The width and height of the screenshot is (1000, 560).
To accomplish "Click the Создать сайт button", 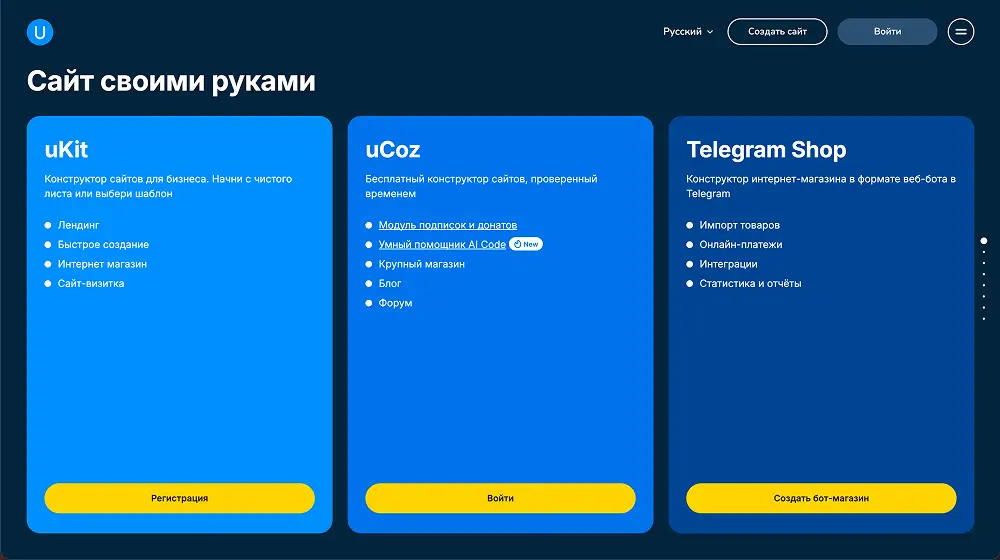I will 777,31.
